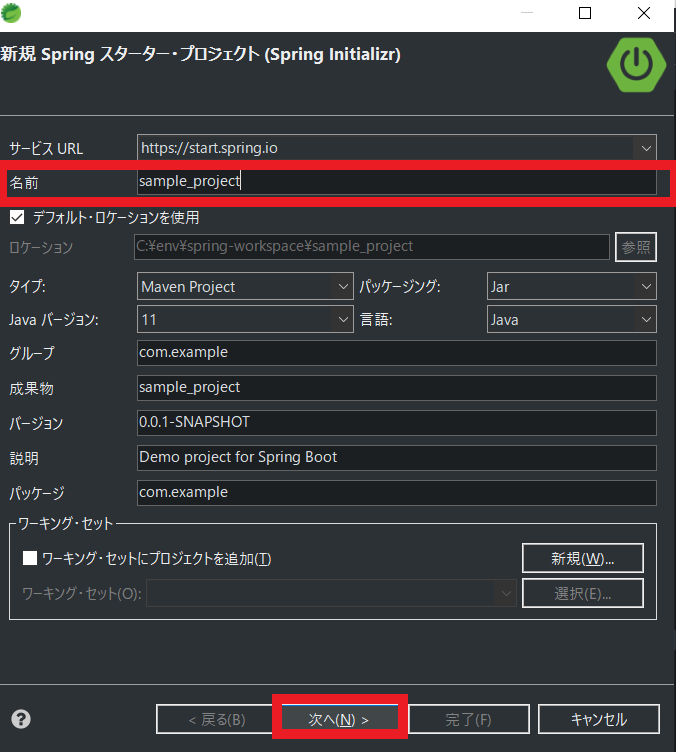Click the 参照 browse button
Screen dimensions: 676x752
click(636, 247)
